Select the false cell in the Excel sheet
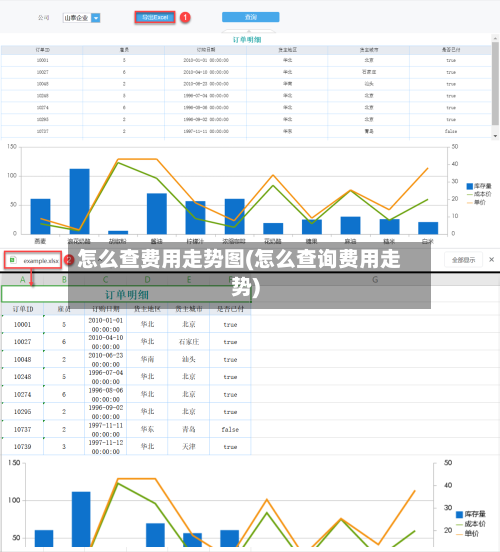This screenshot has height=552, width=500. point(230,429)
